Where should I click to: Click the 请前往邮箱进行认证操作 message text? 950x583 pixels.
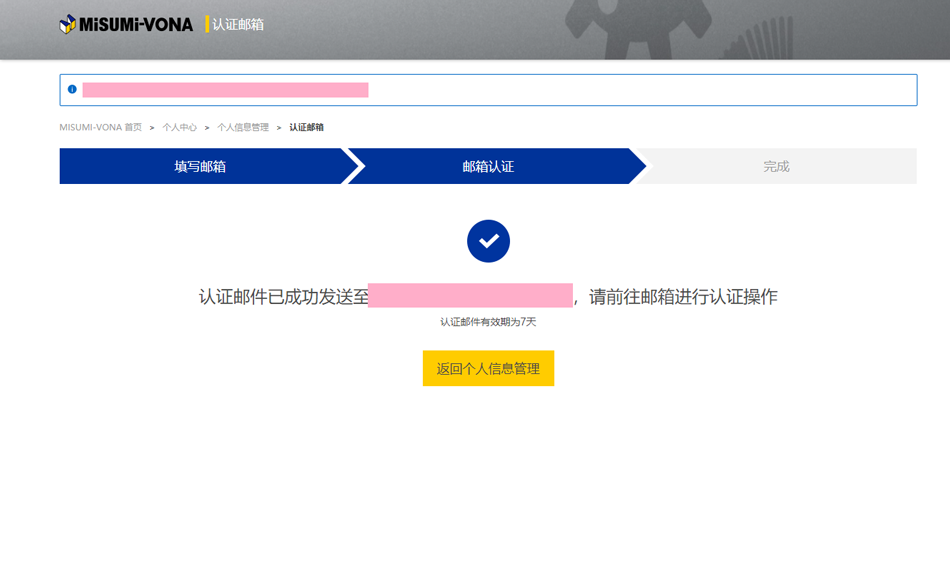682,297
